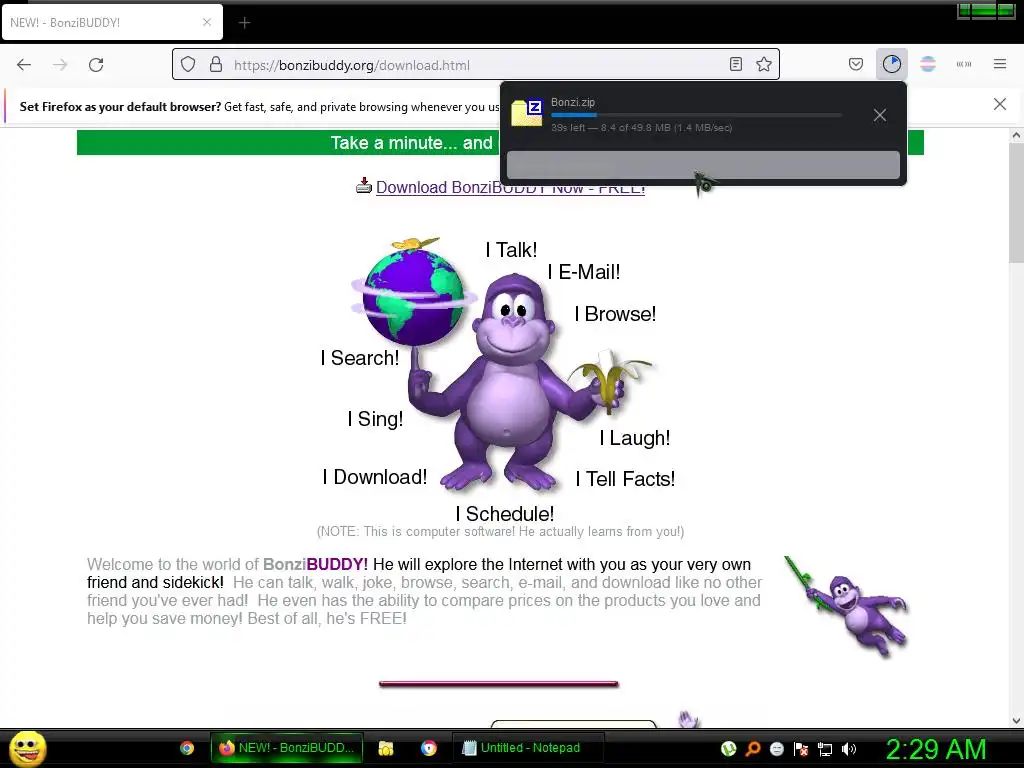
Task: Click the flag with red X tray icon
Action: pos(801,749)
